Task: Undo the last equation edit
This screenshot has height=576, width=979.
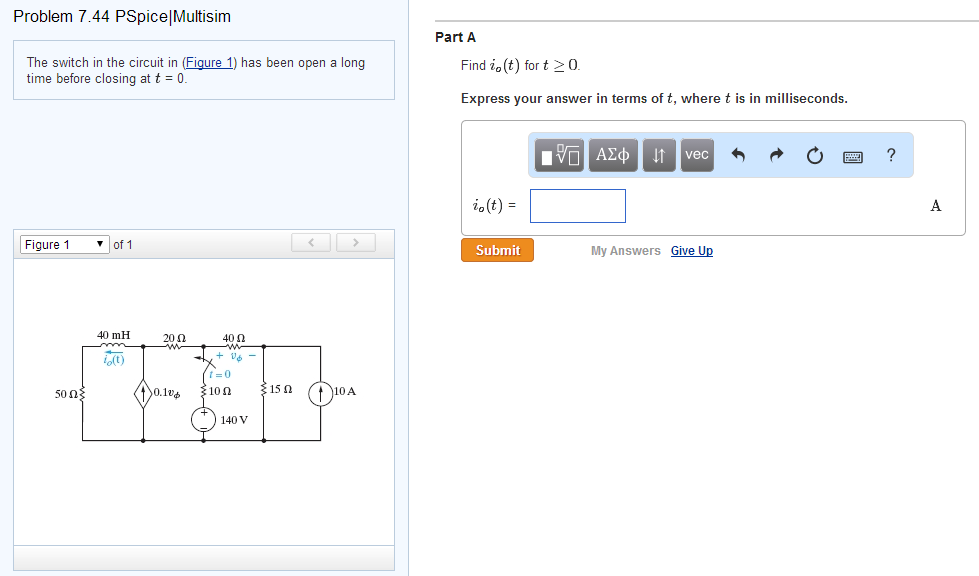Action: tap(737, 155)
